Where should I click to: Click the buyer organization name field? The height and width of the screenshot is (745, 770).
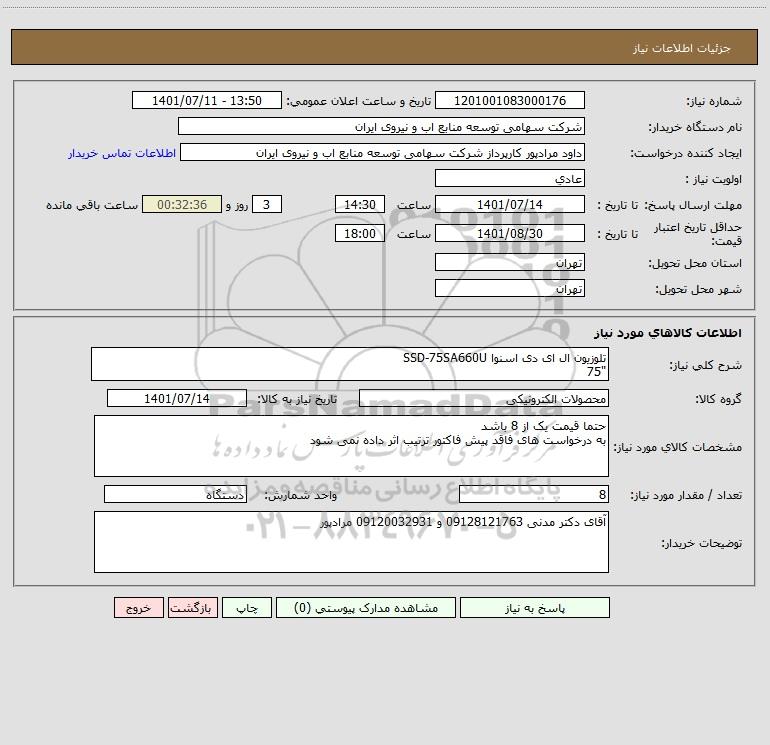coord(381,127)
